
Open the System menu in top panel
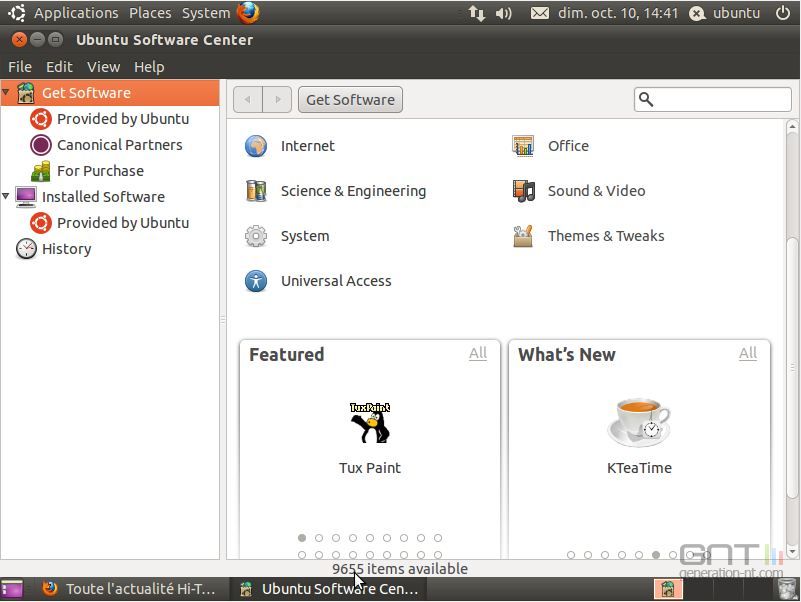[x=206, y=13]
